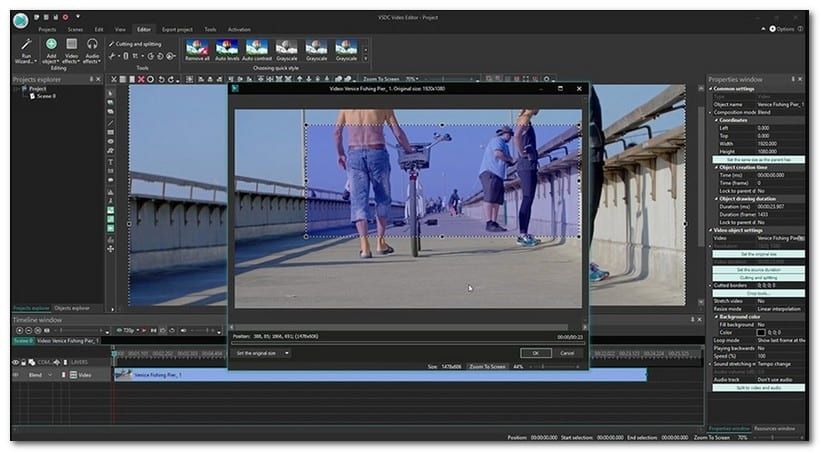
Task: Toggle Playing backwards property value
Action: 763,346
